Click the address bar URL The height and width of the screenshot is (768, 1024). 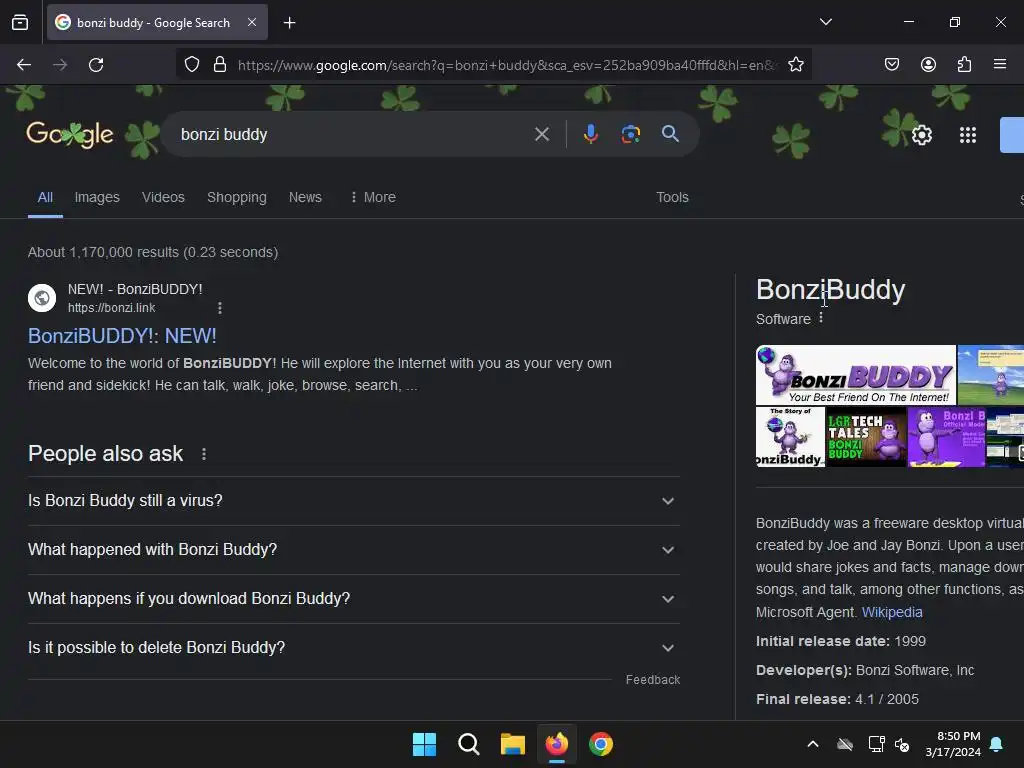(x=507, y=65)
